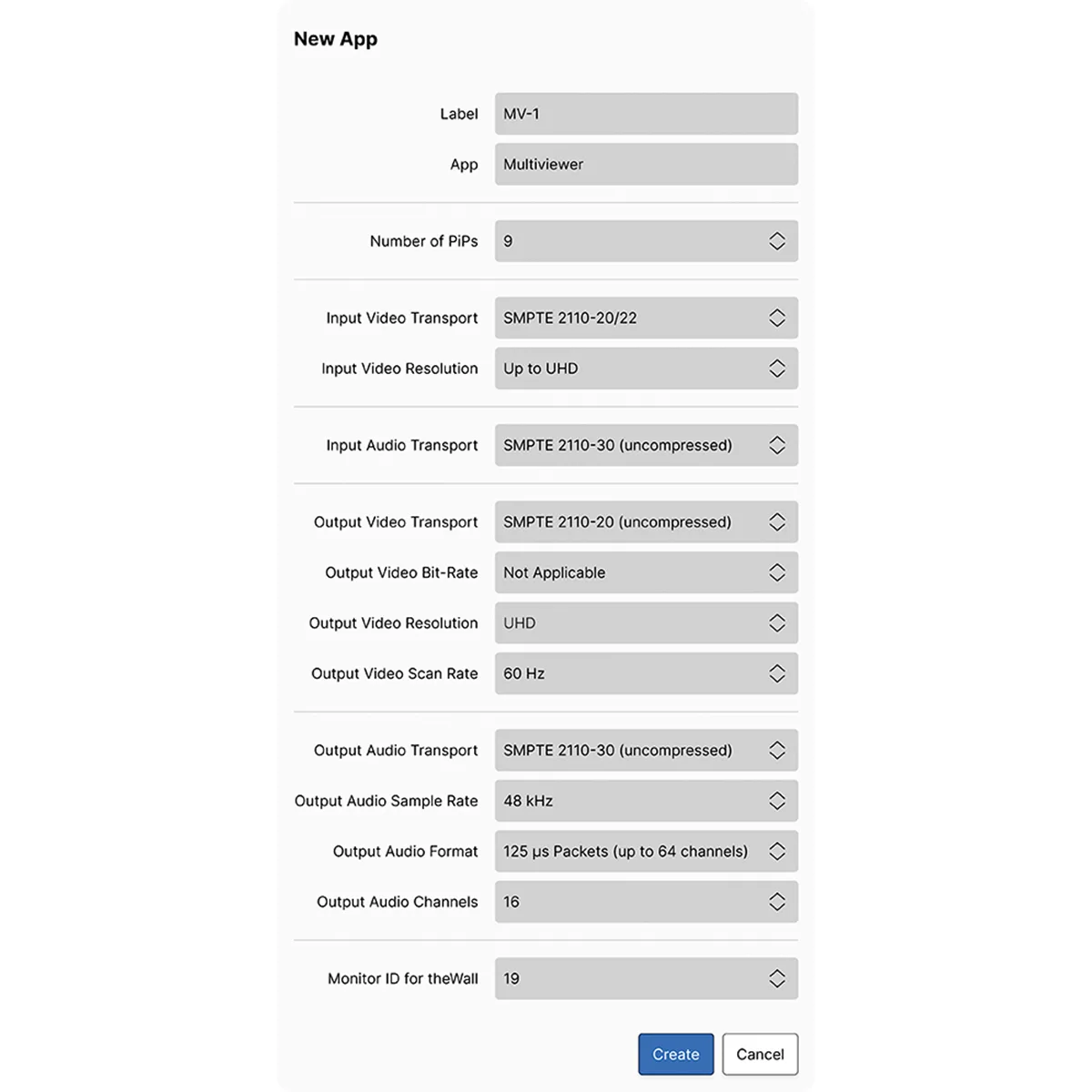Cancel the New App dialog
The height and width of the screenshot is (1092, 1092).
(760, 1054)
